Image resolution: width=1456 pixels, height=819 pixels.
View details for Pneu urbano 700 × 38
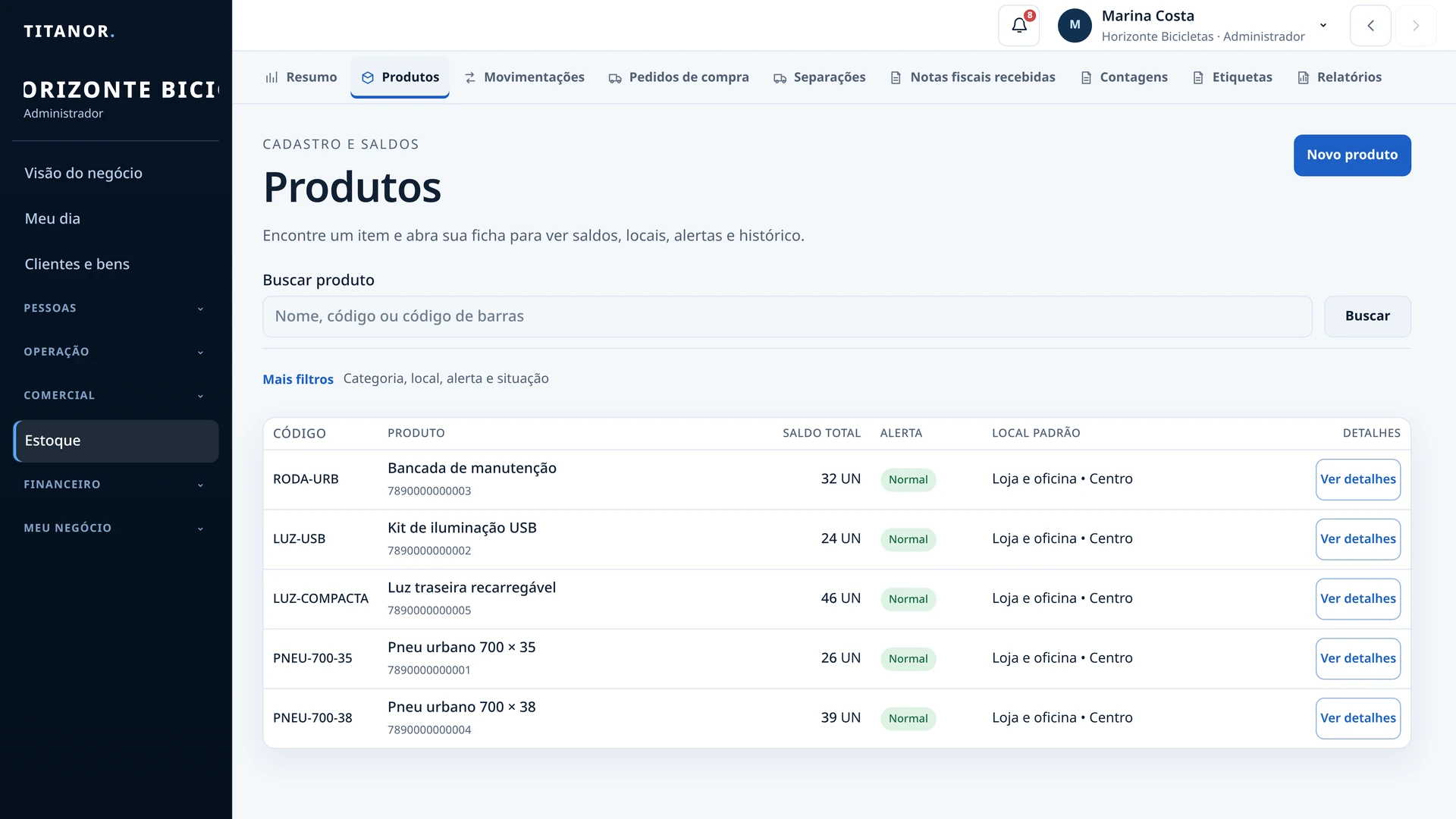click(1357, 718)
